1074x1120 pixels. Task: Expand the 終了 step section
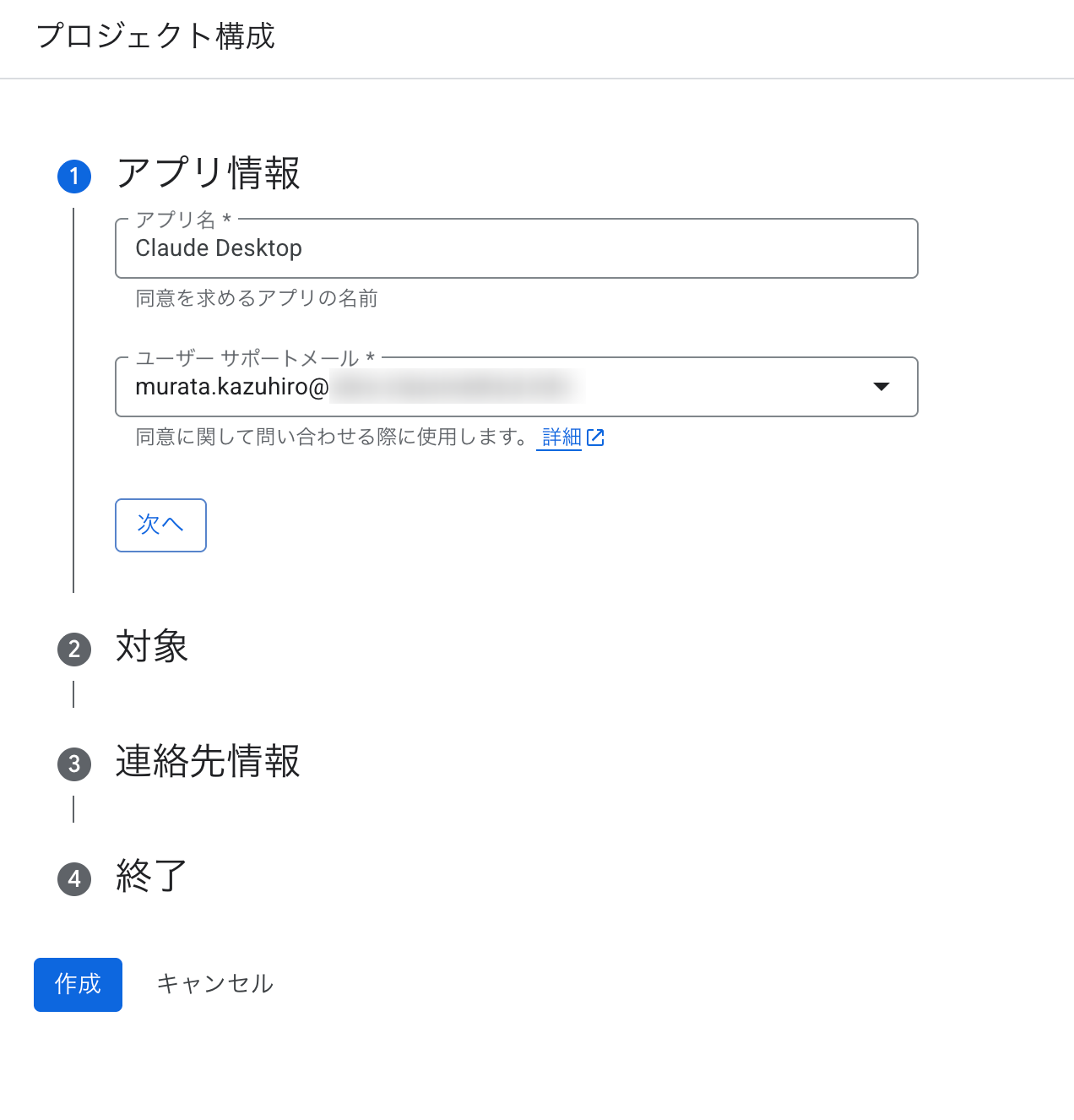click(x=149, y=878)
